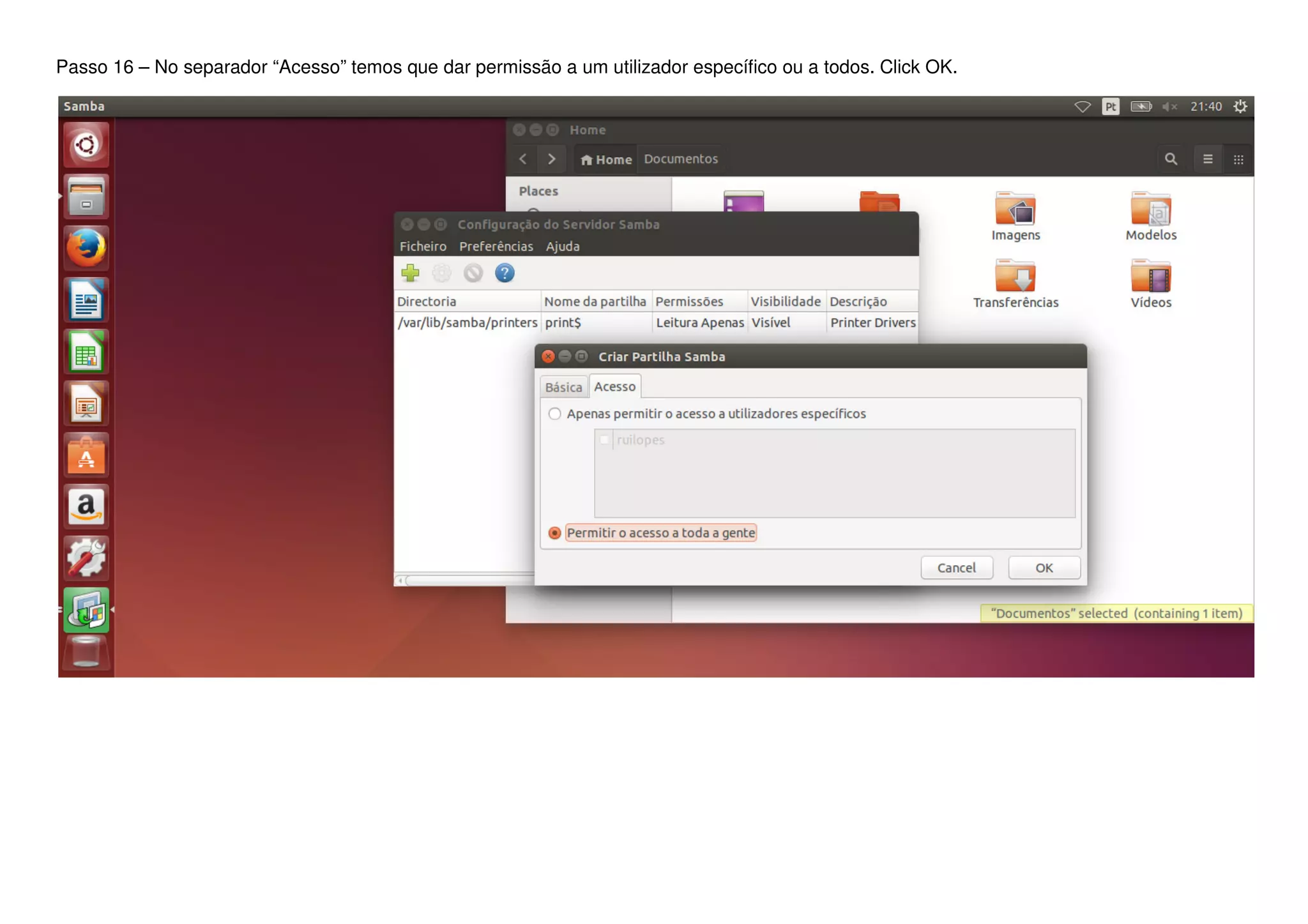1308x924 pixels.
Task: Open the Ajuda menu
Action: 563,246
